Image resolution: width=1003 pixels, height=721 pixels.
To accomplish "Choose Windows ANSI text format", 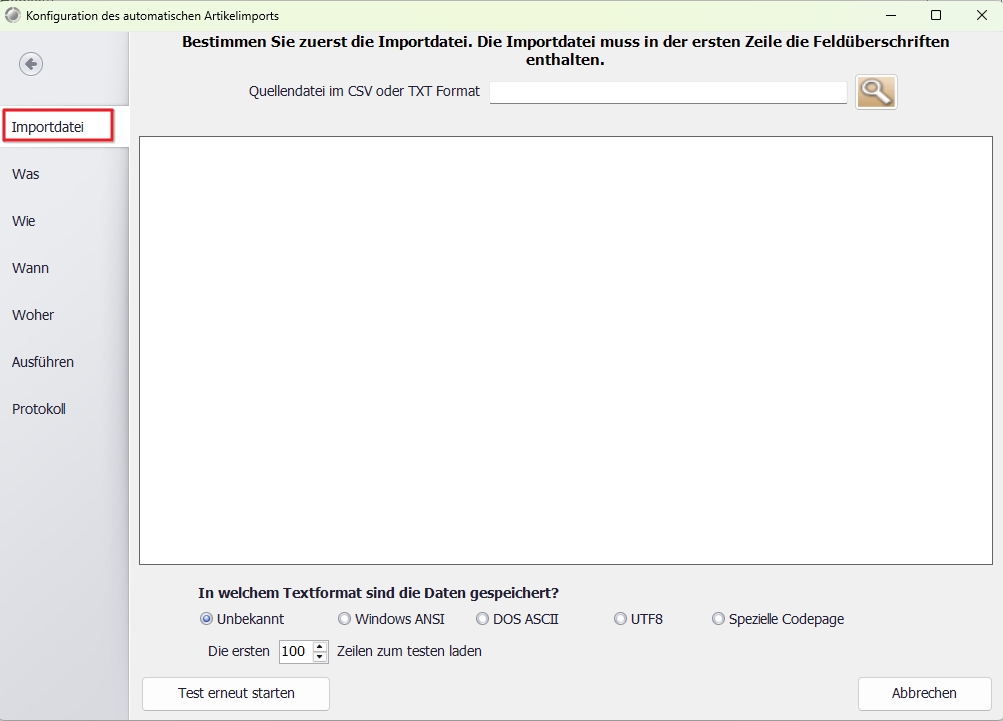I will click(391, 619).
